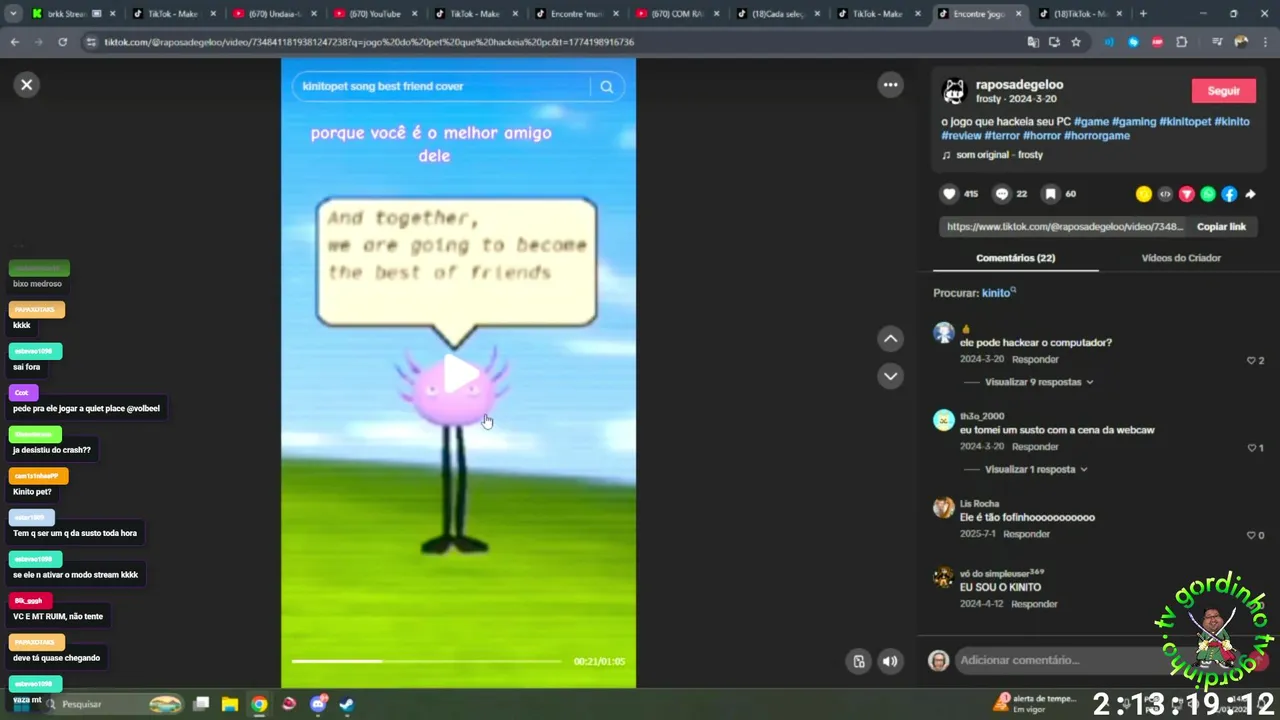The image size is (1280, 720).
Task: Bookmark page with star icon
Action: 1076,42
